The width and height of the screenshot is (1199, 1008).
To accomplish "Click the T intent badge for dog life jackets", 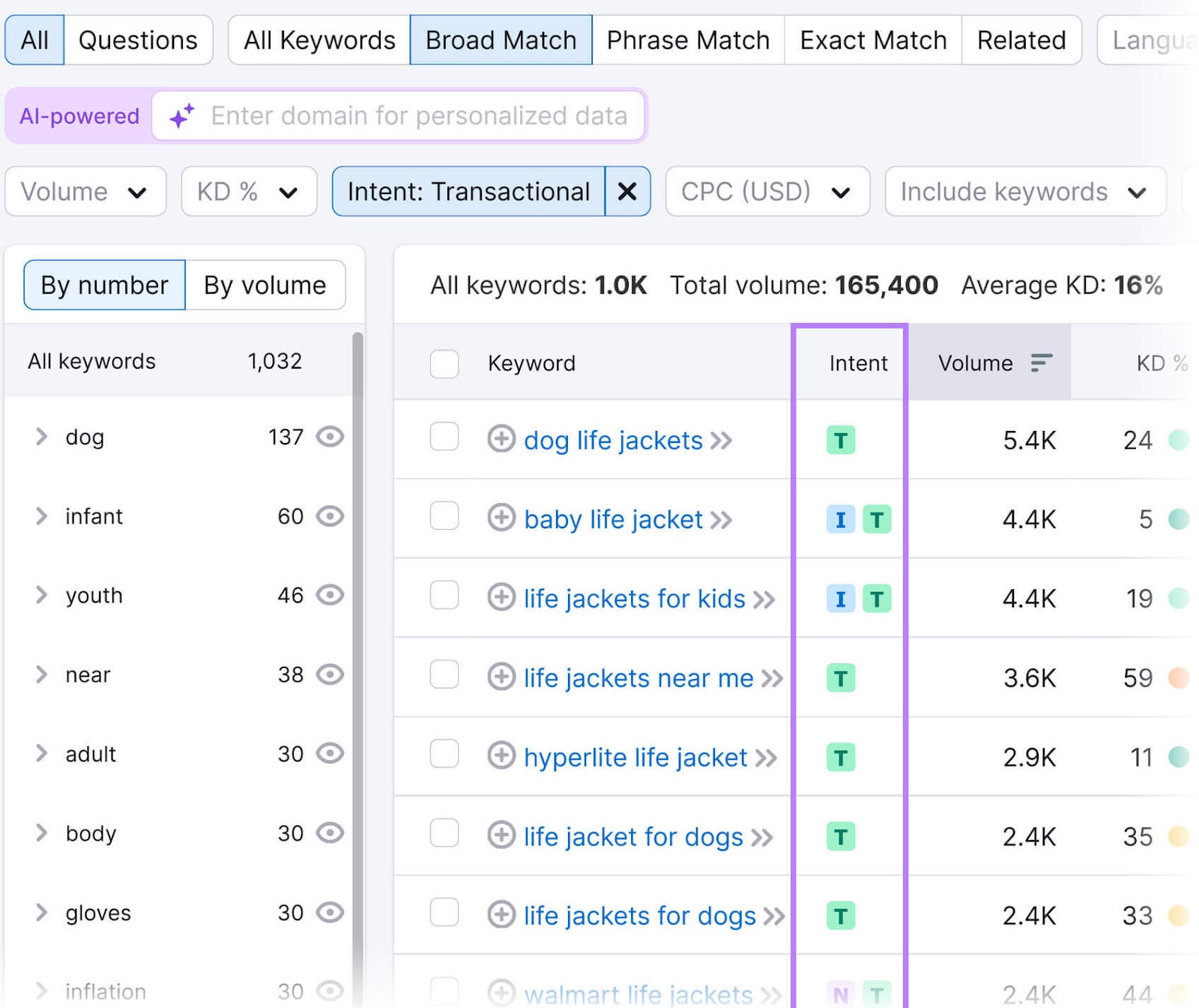I will pyautogui.click(x=841, y=441).
